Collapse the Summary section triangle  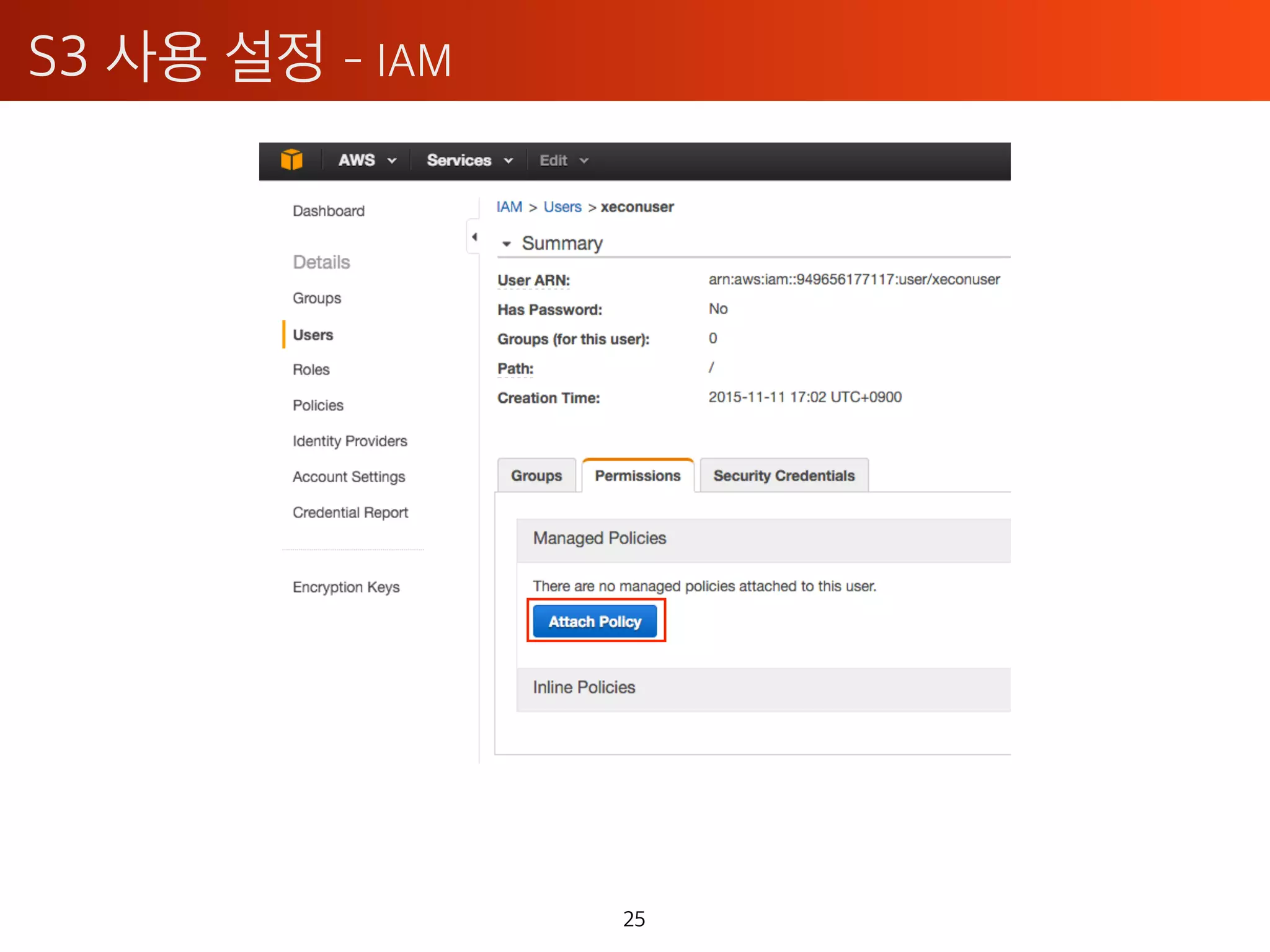pos(507,244)
